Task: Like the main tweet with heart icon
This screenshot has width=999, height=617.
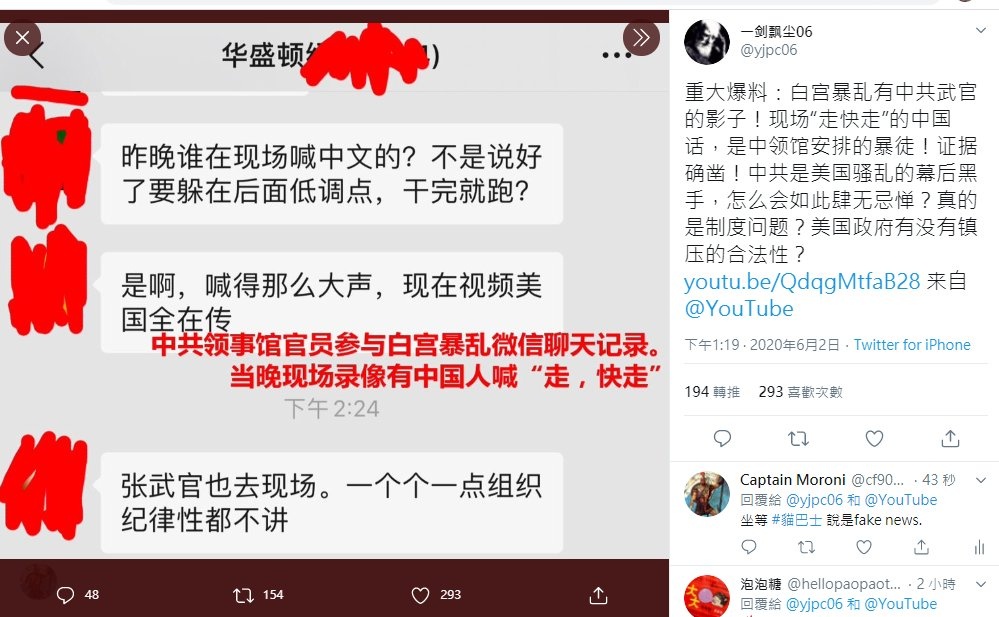Action: pyautogui.click(x=874, y=439)
